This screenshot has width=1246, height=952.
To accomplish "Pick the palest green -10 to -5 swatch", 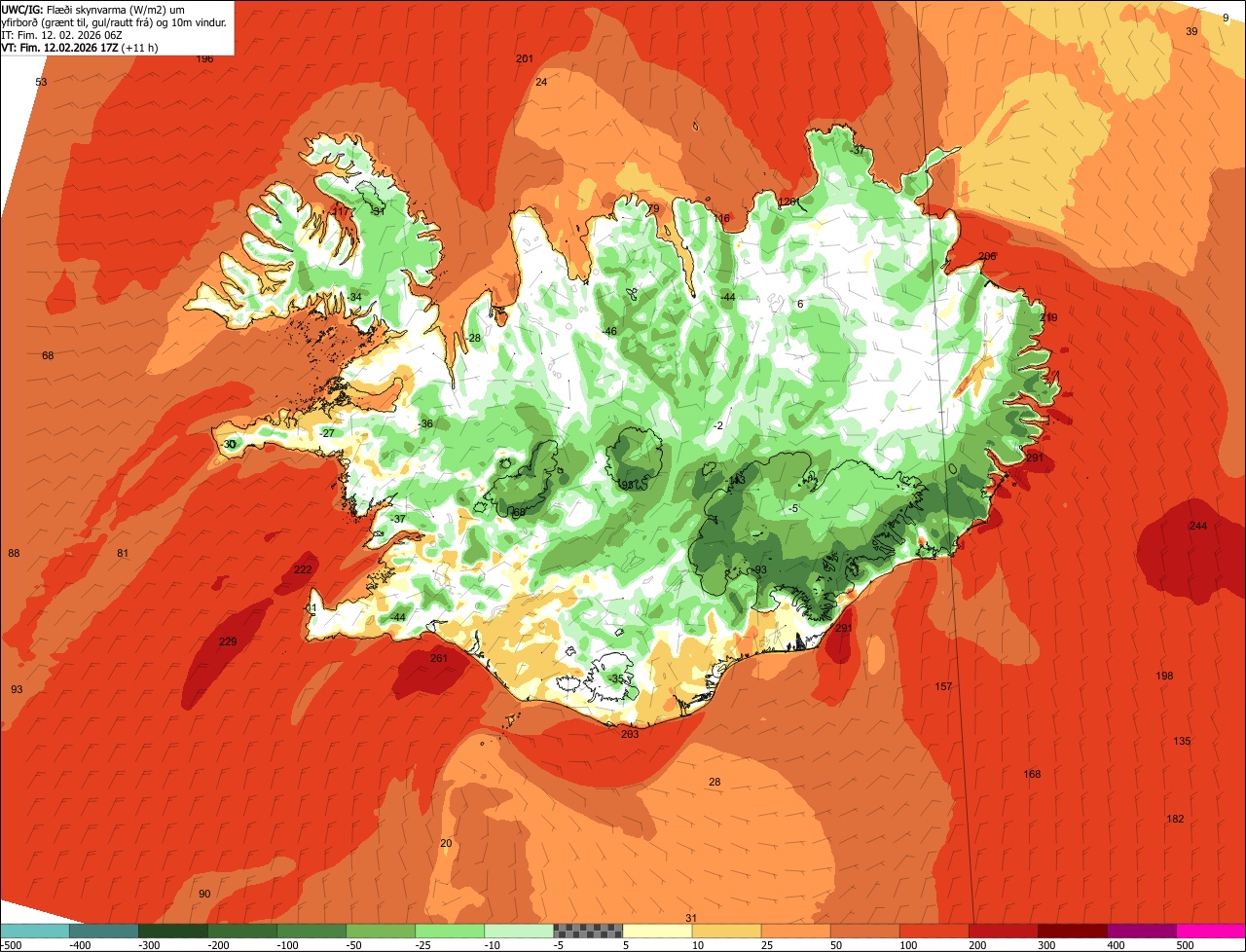I will click(x=519, y=931).
